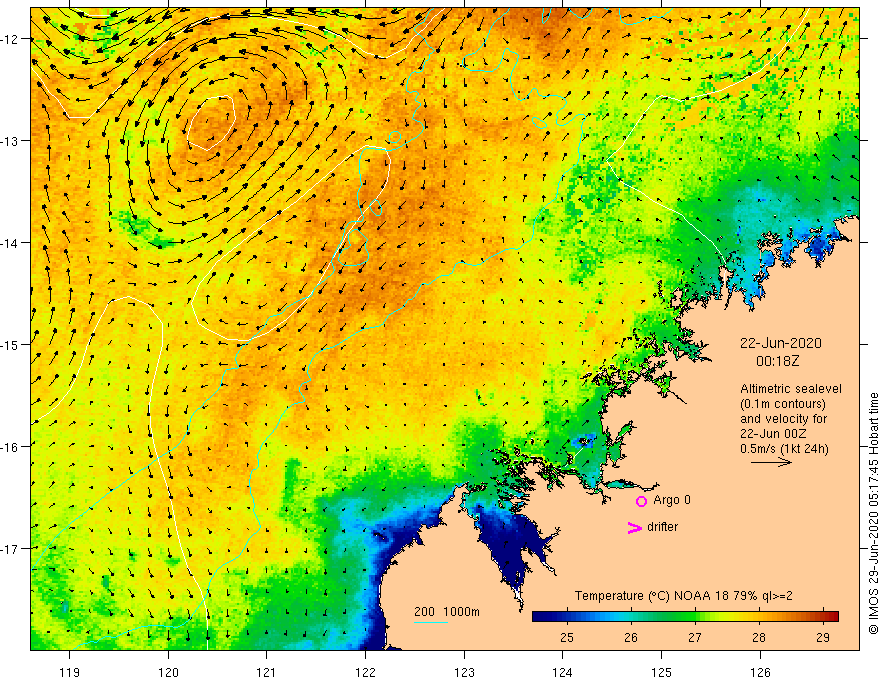Click the longitude axis label 120
Viewport: 880px width, 680px height.
pyautogui.click(x=168, y=672)
